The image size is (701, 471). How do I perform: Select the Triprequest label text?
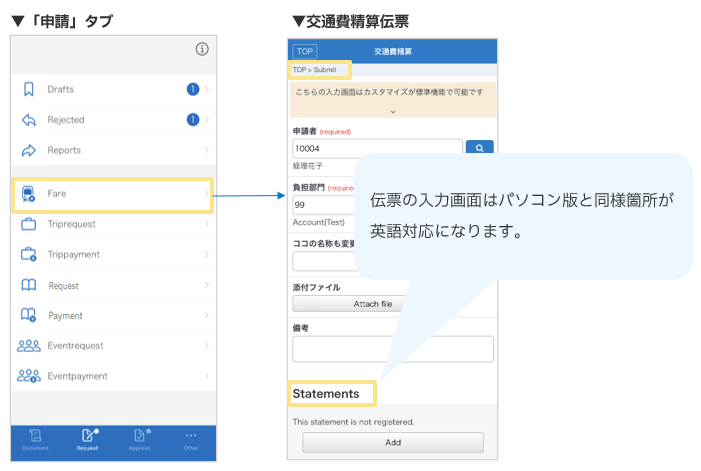pyautogui.click(x=72, y=224)
